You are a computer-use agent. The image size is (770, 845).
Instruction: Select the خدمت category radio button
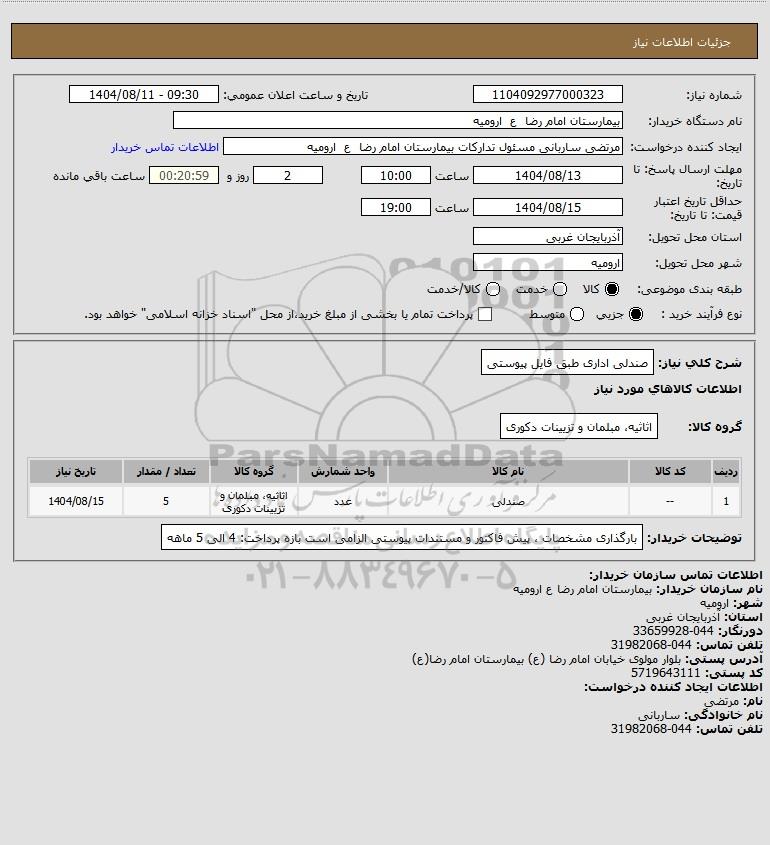pyautogui.click(x=560, y=289)
